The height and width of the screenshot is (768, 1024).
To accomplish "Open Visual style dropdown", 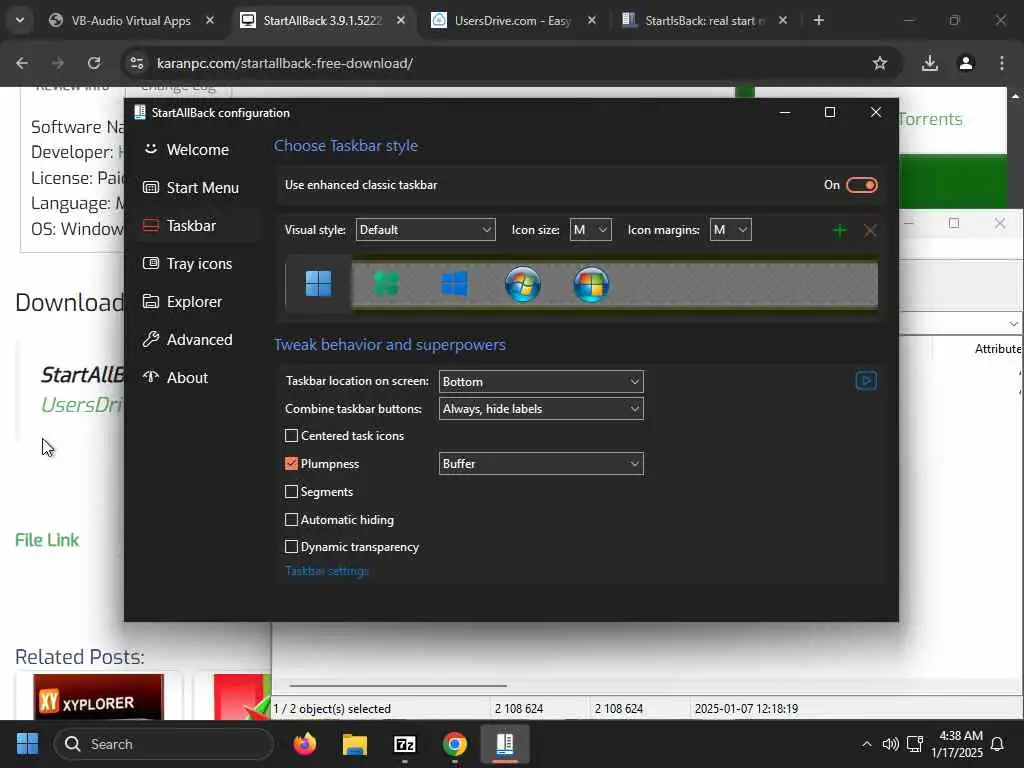I will [425, 230].
